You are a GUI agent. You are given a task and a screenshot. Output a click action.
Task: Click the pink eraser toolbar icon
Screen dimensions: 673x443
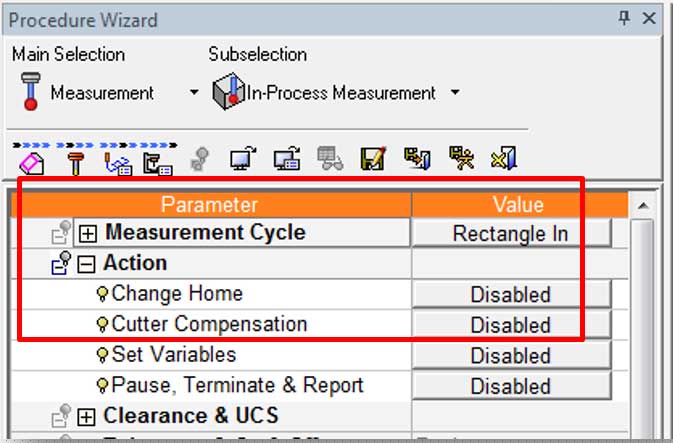point(31,158)
